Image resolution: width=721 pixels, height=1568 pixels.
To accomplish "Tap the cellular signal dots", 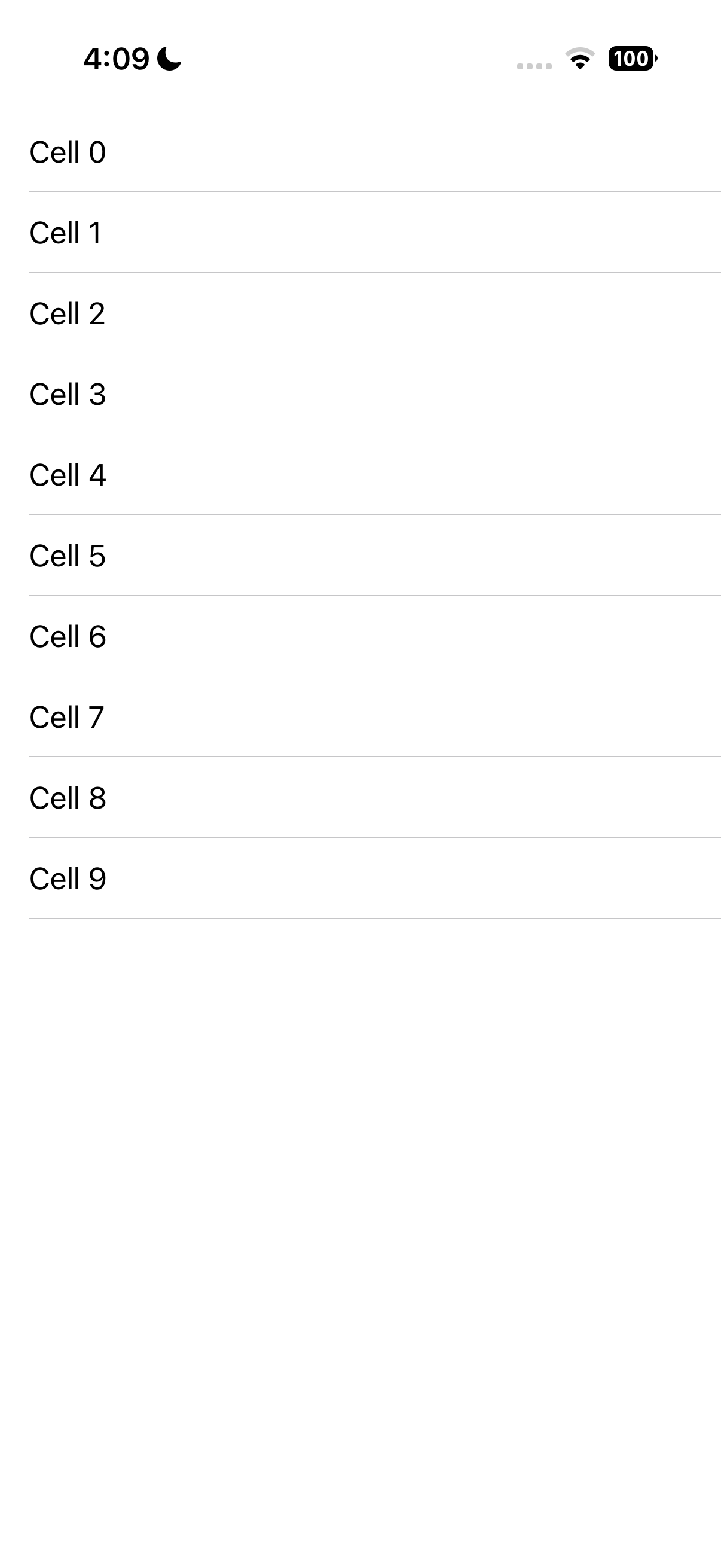I will 534,66.
